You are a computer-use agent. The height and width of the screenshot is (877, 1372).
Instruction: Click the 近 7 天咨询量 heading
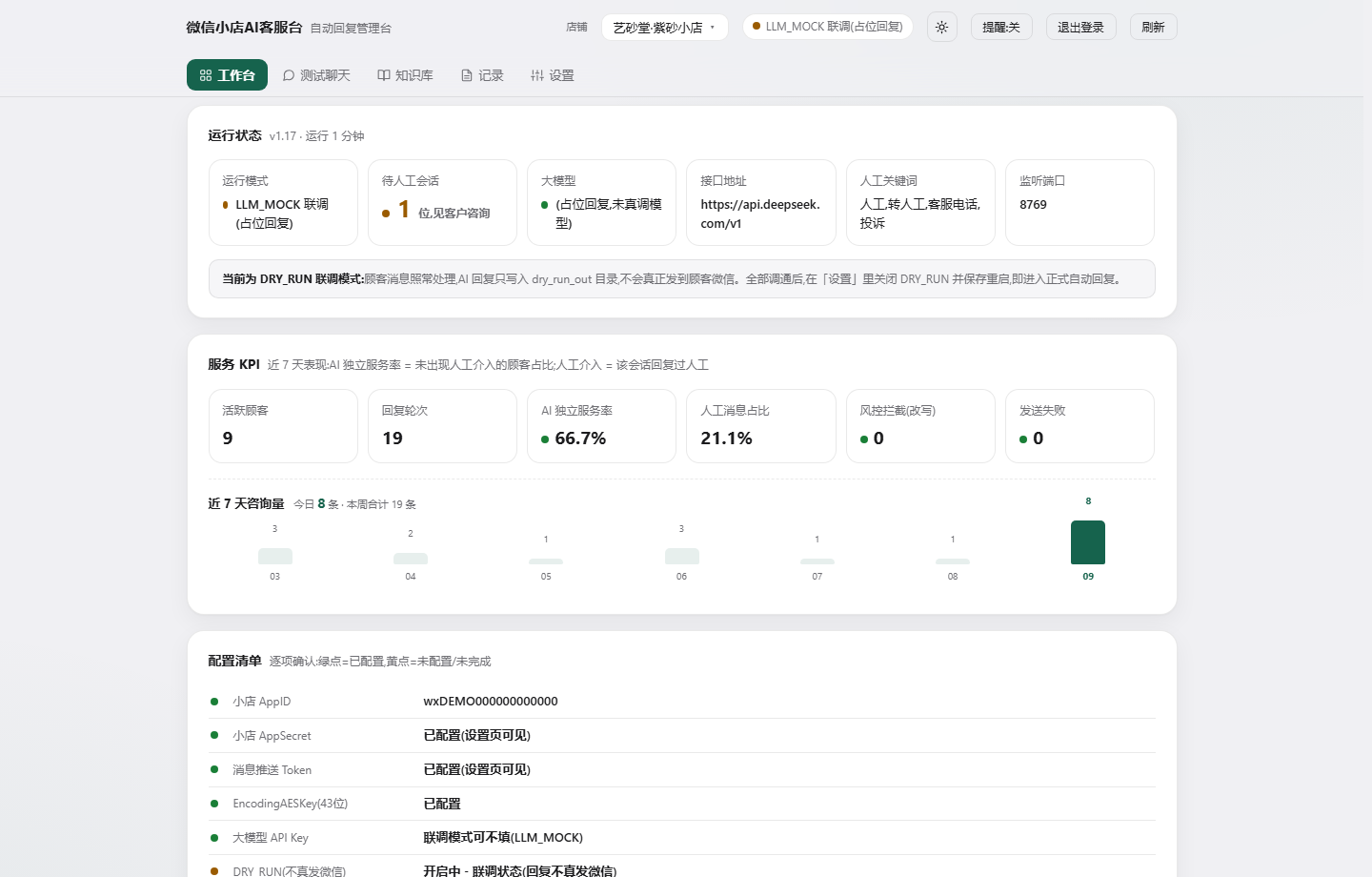246,504
